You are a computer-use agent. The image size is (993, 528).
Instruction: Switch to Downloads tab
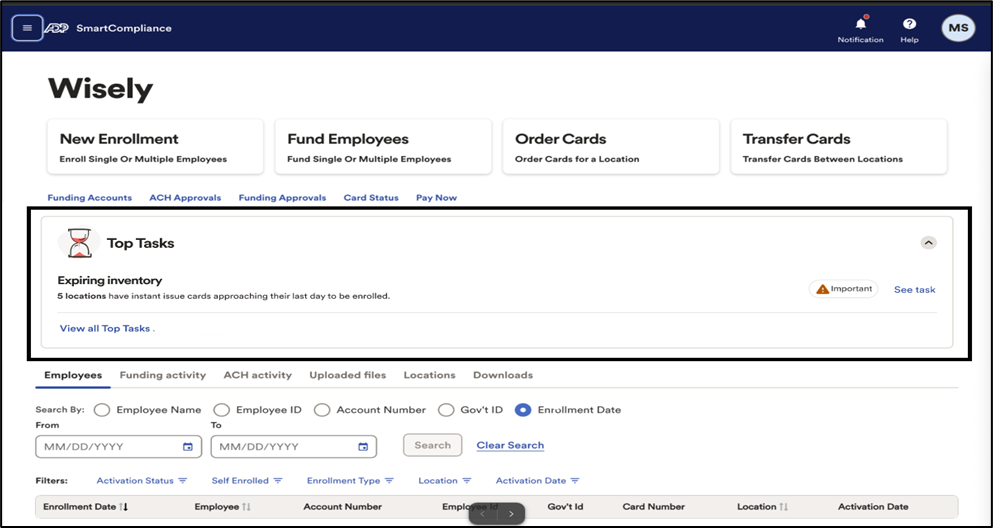pos(503,375)
